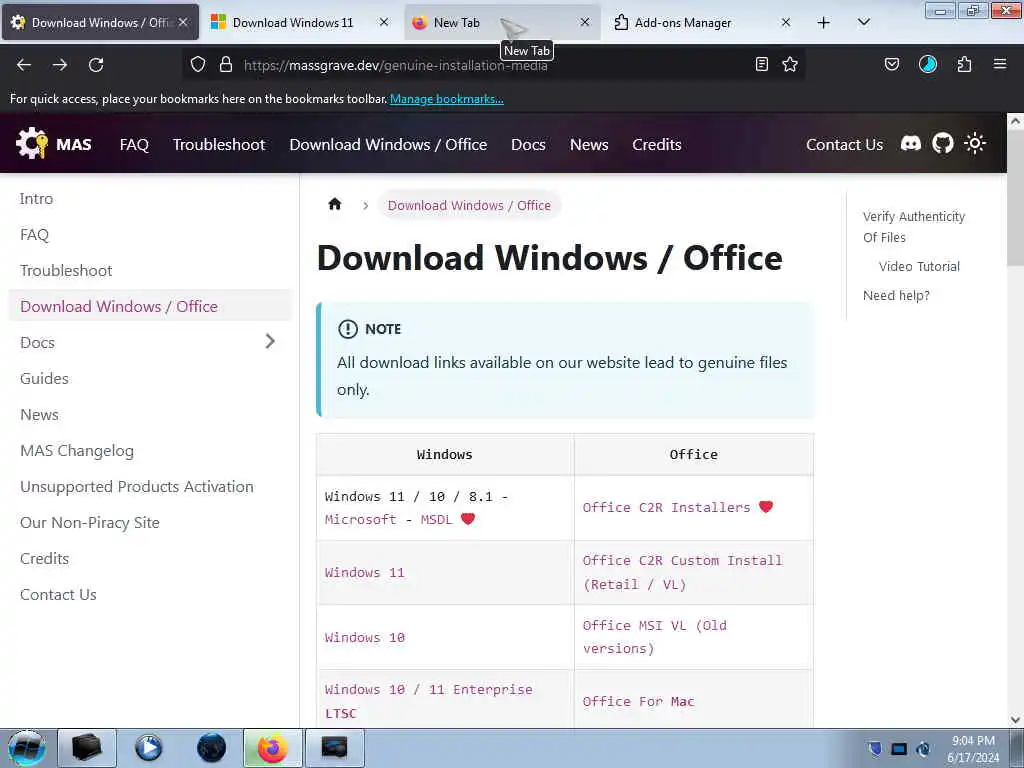Open the Windows 11 download link
The height and width of the screenshot is (768, 1024).
(364, 573)
